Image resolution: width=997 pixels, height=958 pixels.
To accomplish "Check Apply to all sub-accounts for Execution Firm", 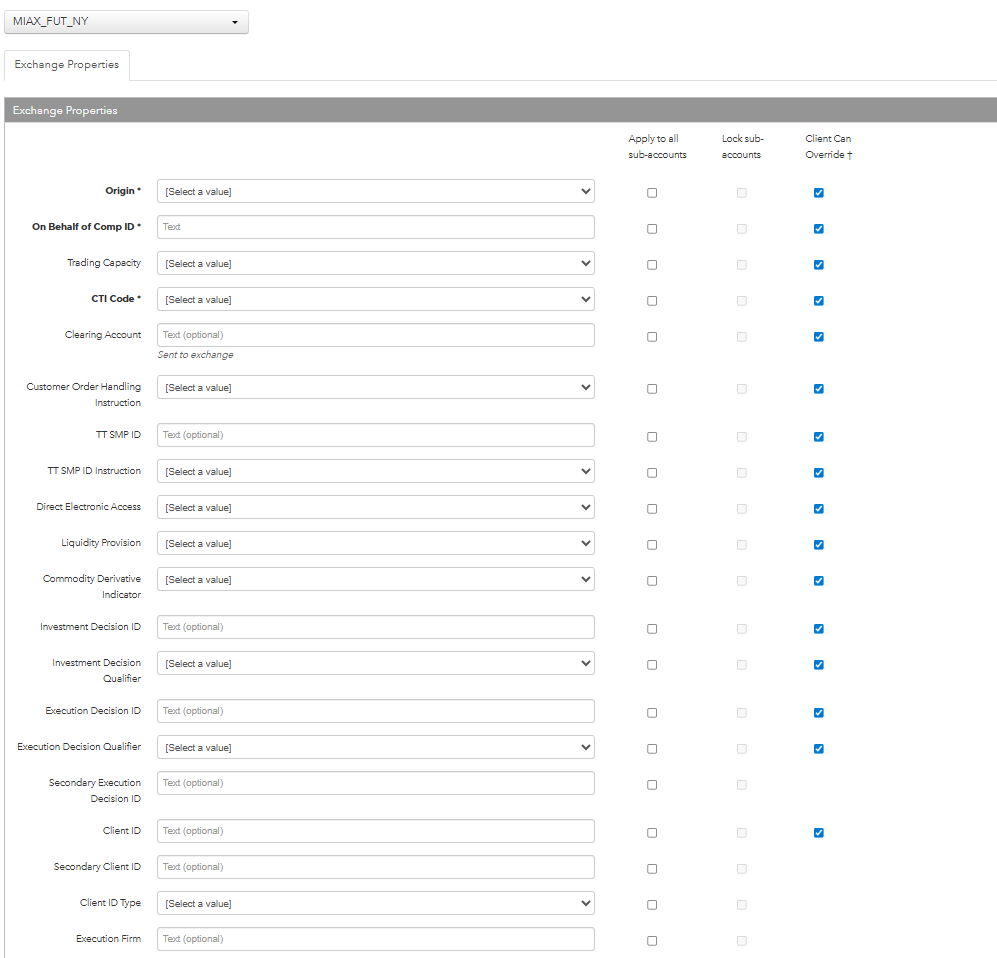I will click(x=652, y=941).
